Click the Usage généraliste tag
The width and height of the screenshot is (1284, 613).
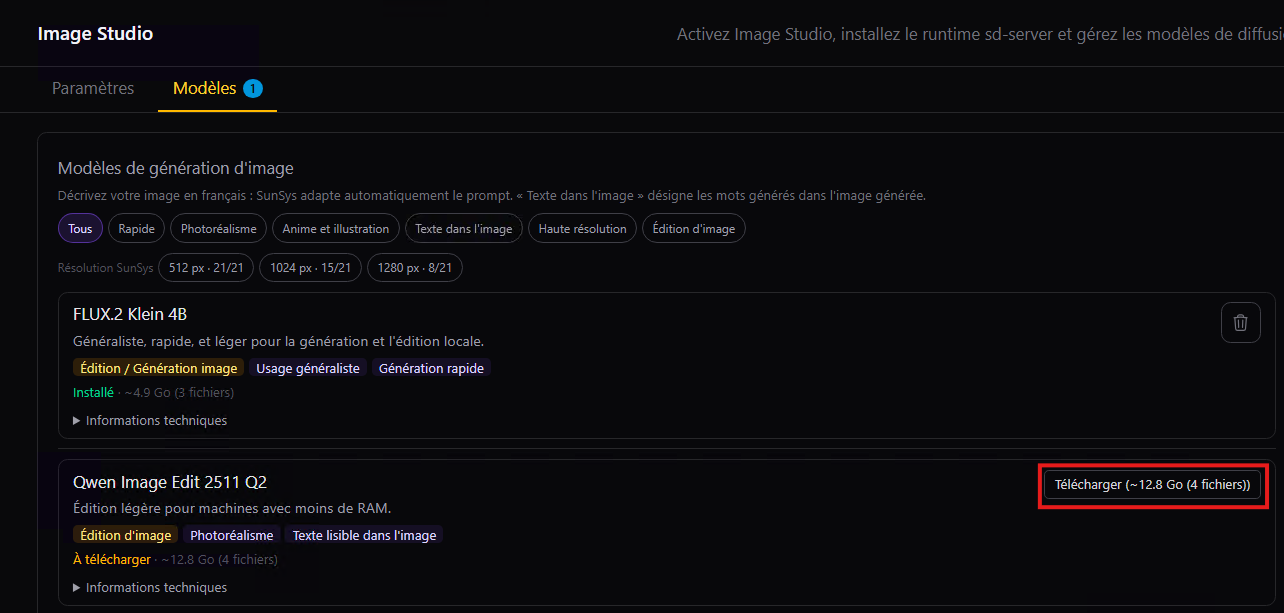coord(308,368)
